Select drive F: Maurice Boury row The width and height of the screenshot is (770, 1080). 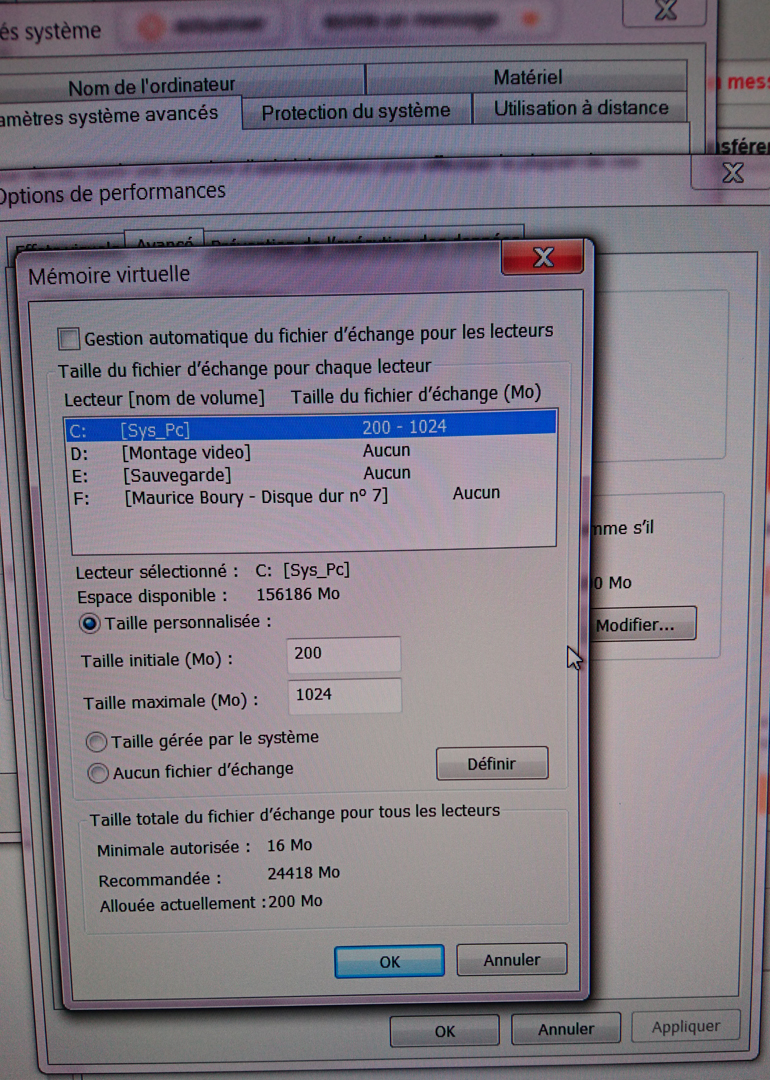tap(311, 497)
